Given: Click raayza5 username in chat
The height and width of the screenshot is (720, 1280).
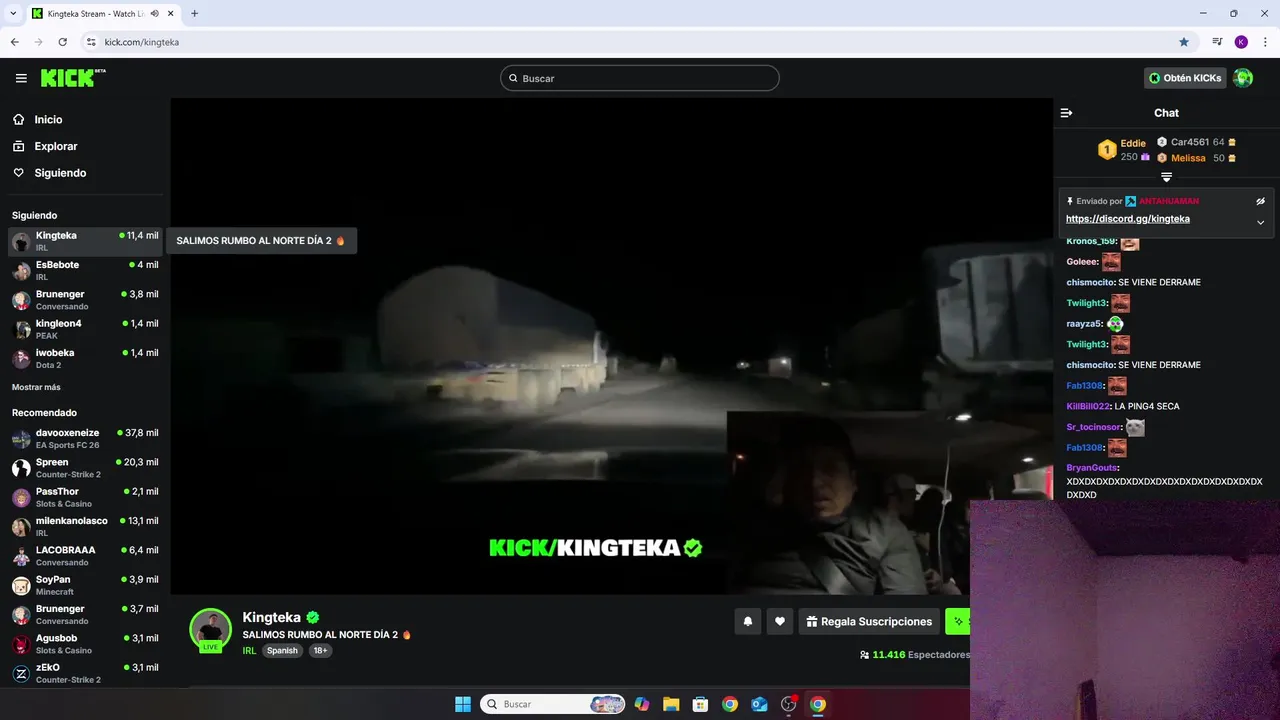Looking at the screenshot, I should click(x=1084, y=324).
